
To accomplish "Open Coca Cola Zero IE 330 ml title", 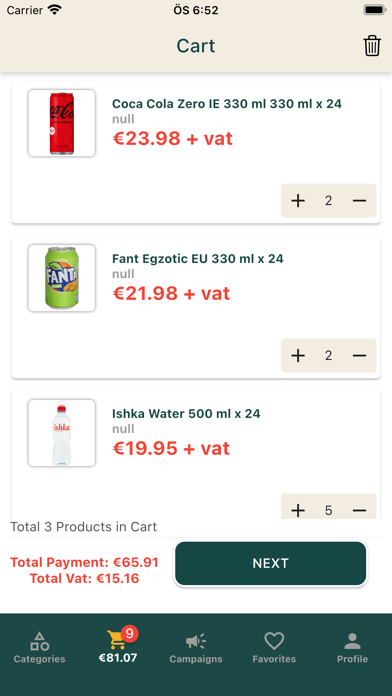I will click(227, 104).
